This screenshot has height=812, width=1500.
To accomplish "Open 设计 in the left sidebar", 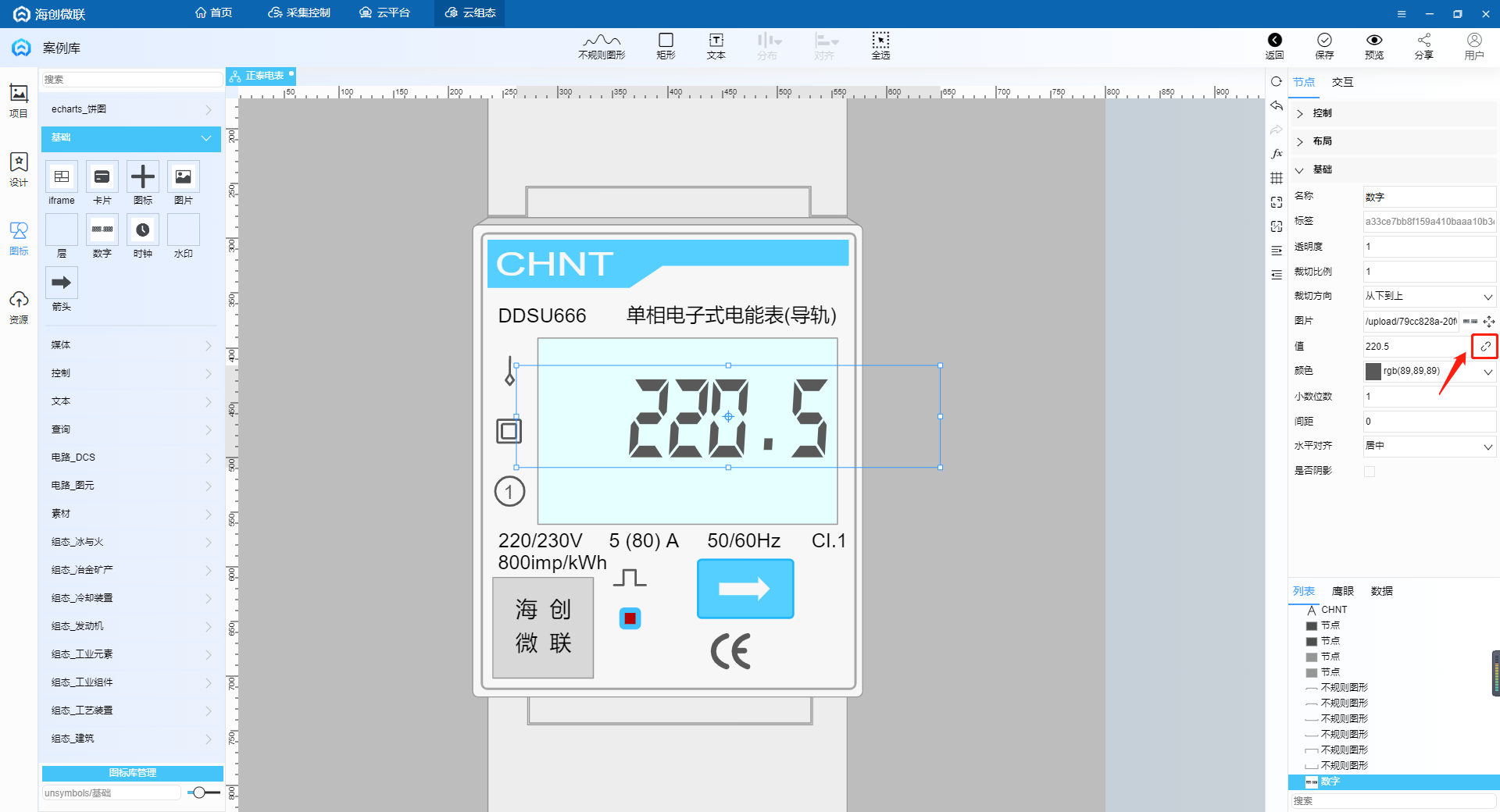I will coord(19,169).
